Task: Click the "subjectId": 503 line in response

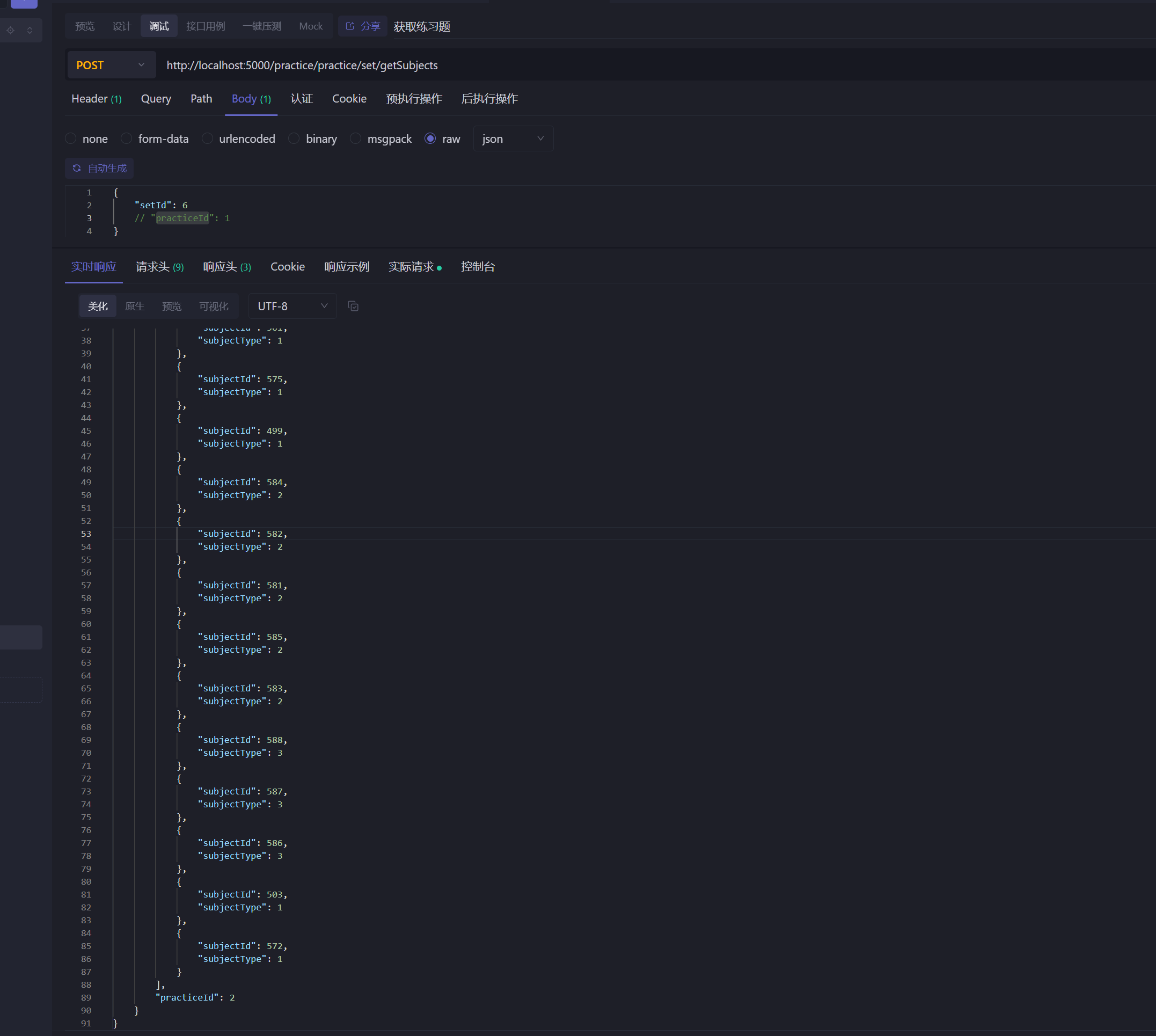Action: (243, 895)
